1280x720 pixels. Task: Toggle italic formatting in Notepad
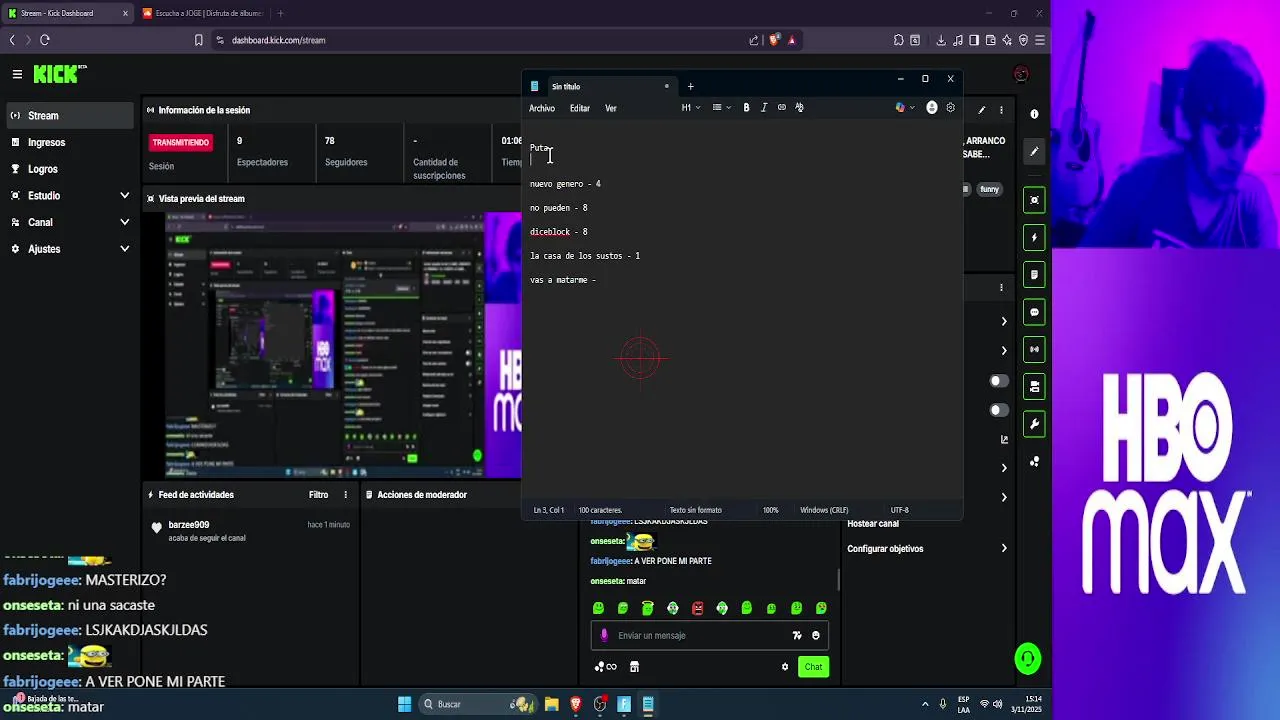coord(764,108)
